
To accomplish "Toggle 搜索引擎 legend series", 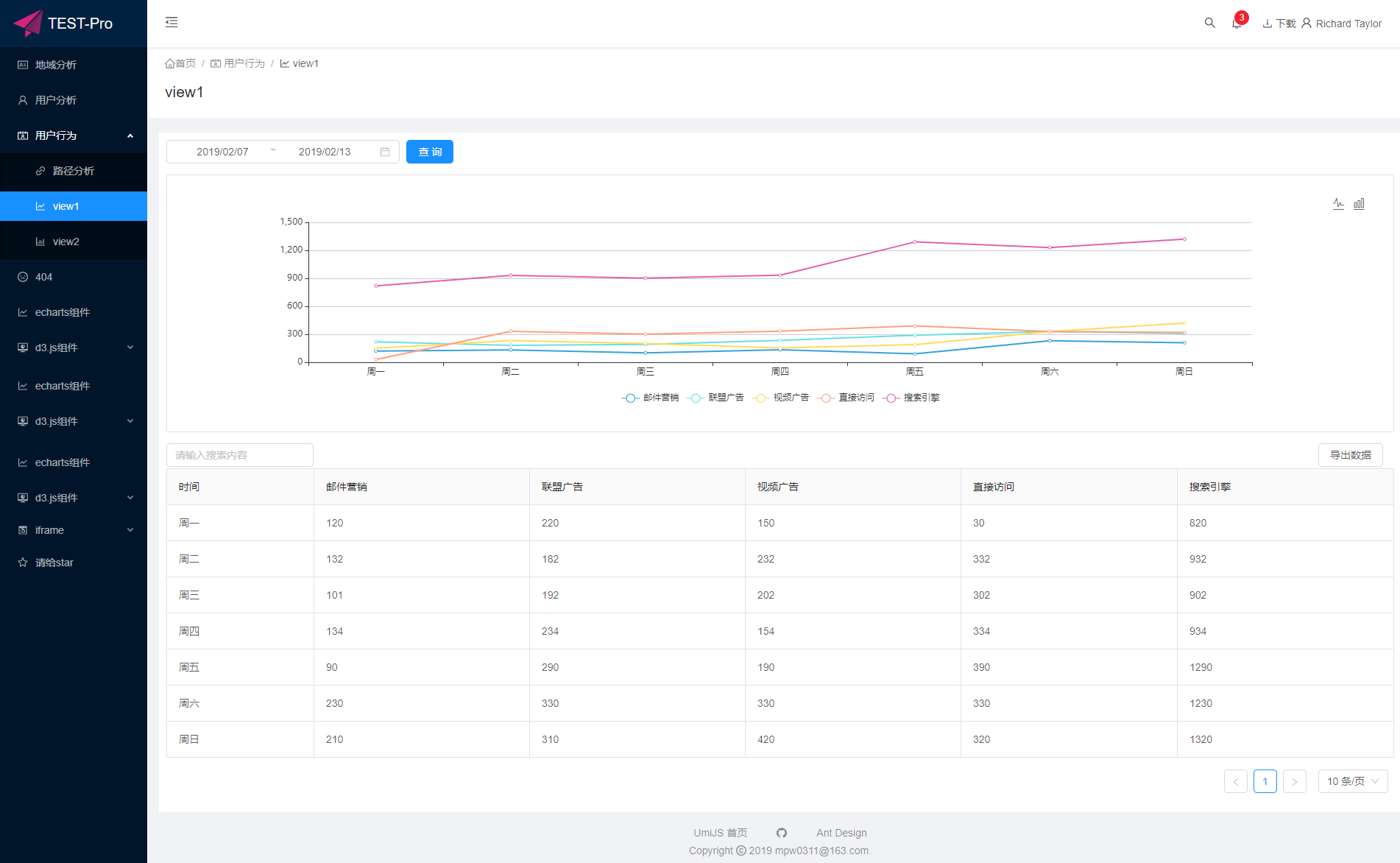I will [911, 398].
